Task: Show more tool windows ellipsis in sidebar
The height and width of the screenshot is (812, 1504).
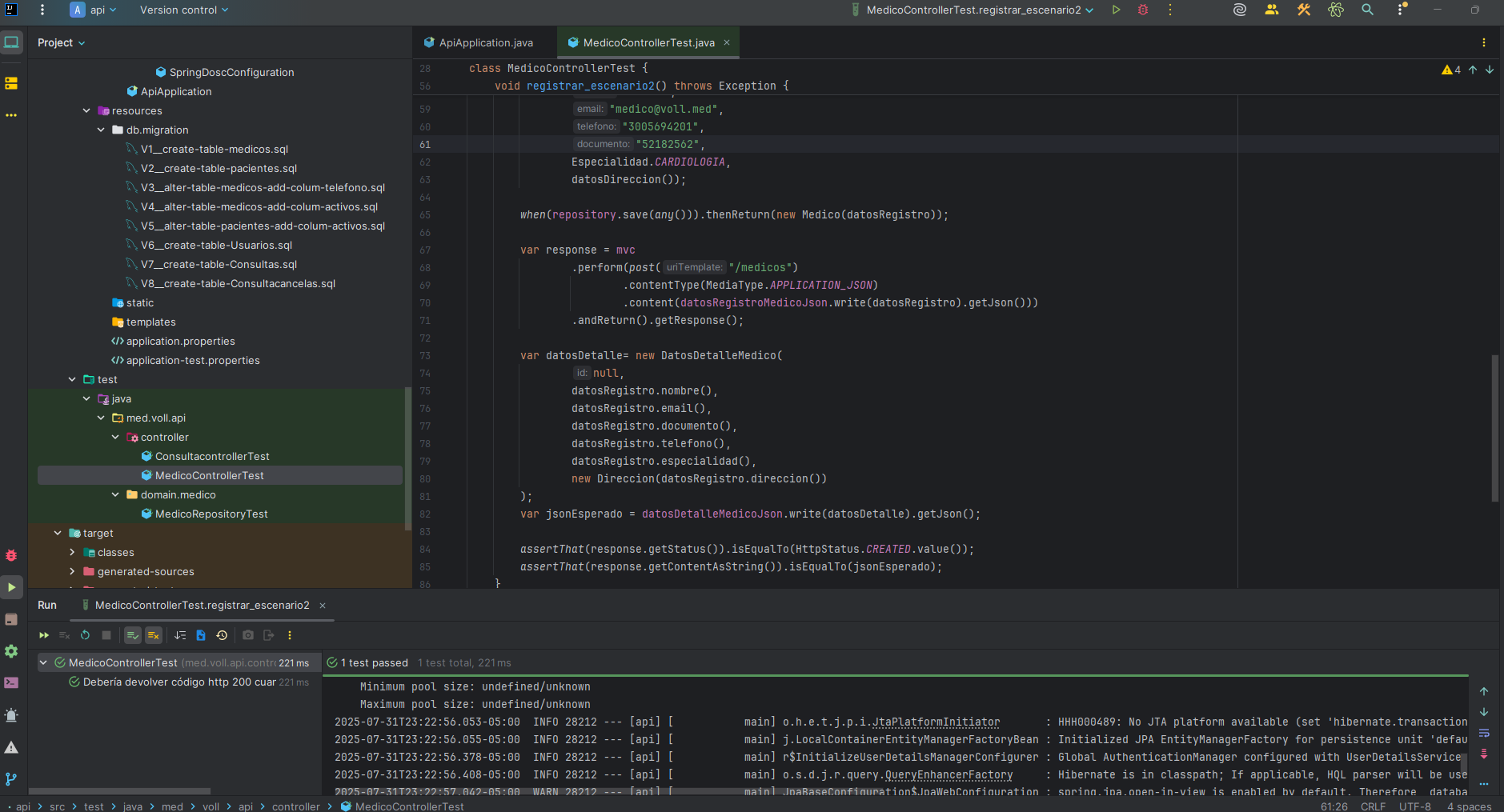Action: [x=11, y=115]
